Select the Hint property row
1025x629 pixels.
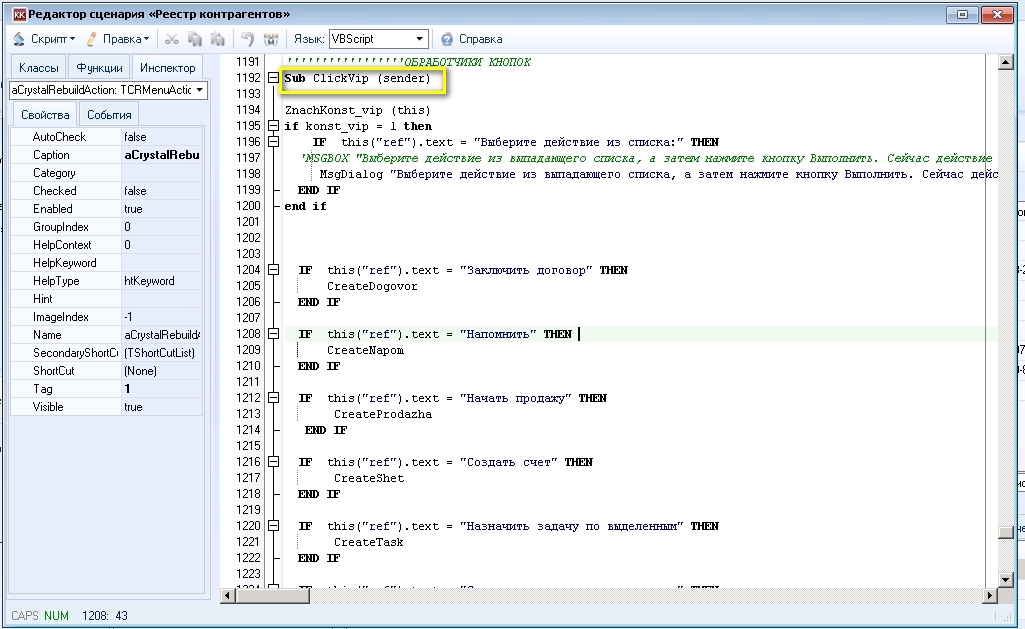(x=107, y=299)
